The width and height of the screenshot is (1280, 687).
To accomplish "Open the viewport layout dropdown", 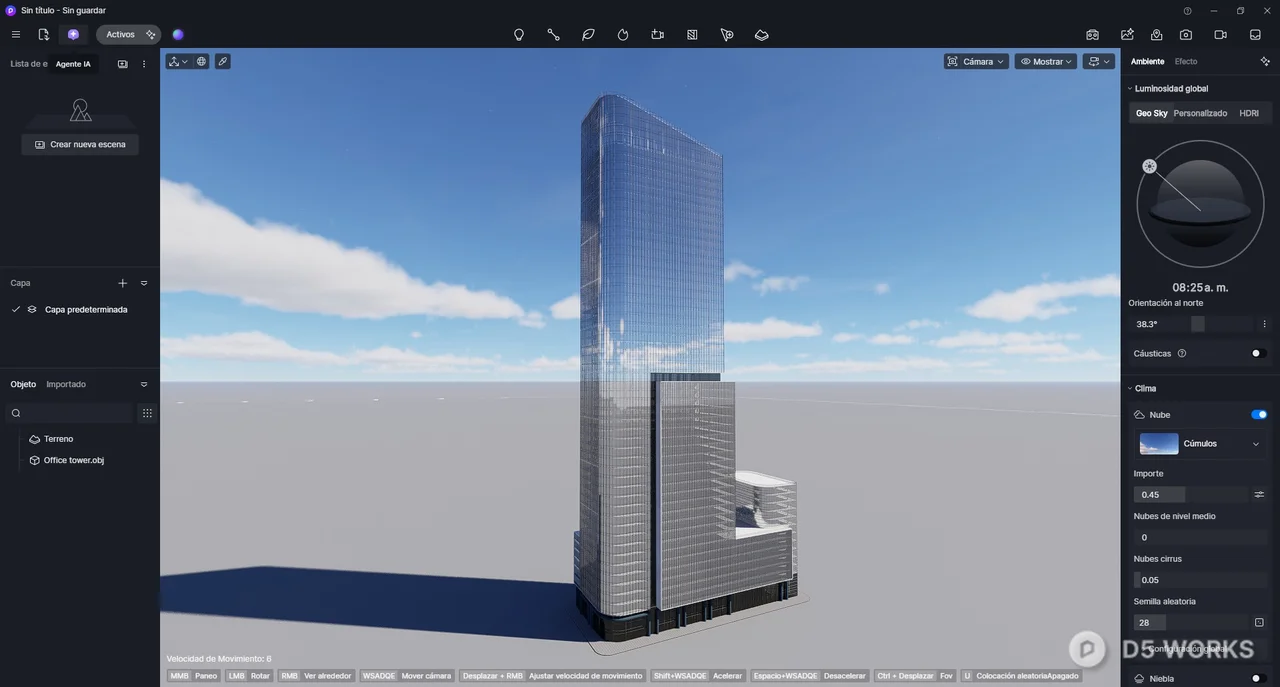I will [x=1099, y=61].
